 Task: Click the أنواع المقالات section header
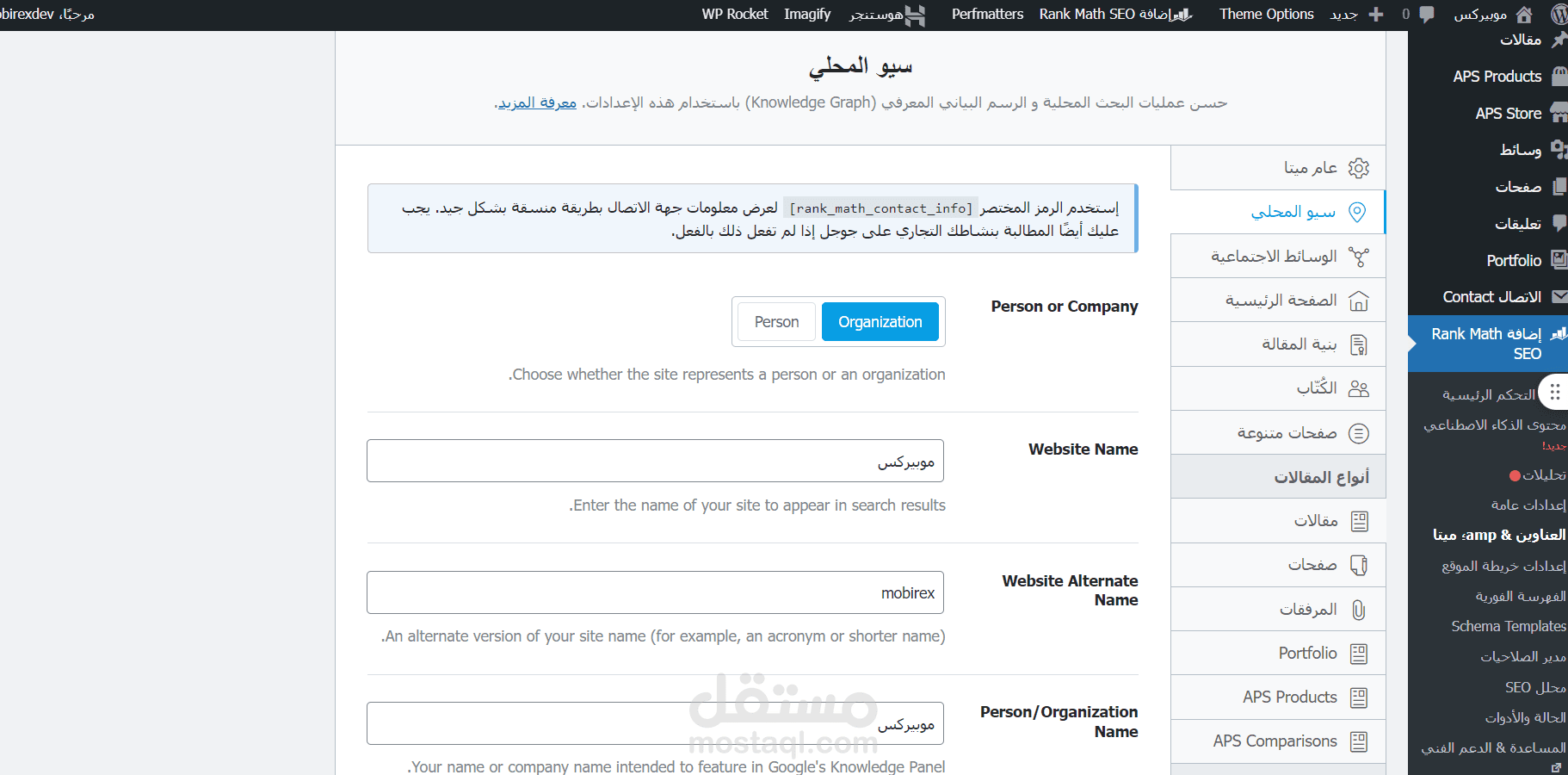coord(1278,477)
